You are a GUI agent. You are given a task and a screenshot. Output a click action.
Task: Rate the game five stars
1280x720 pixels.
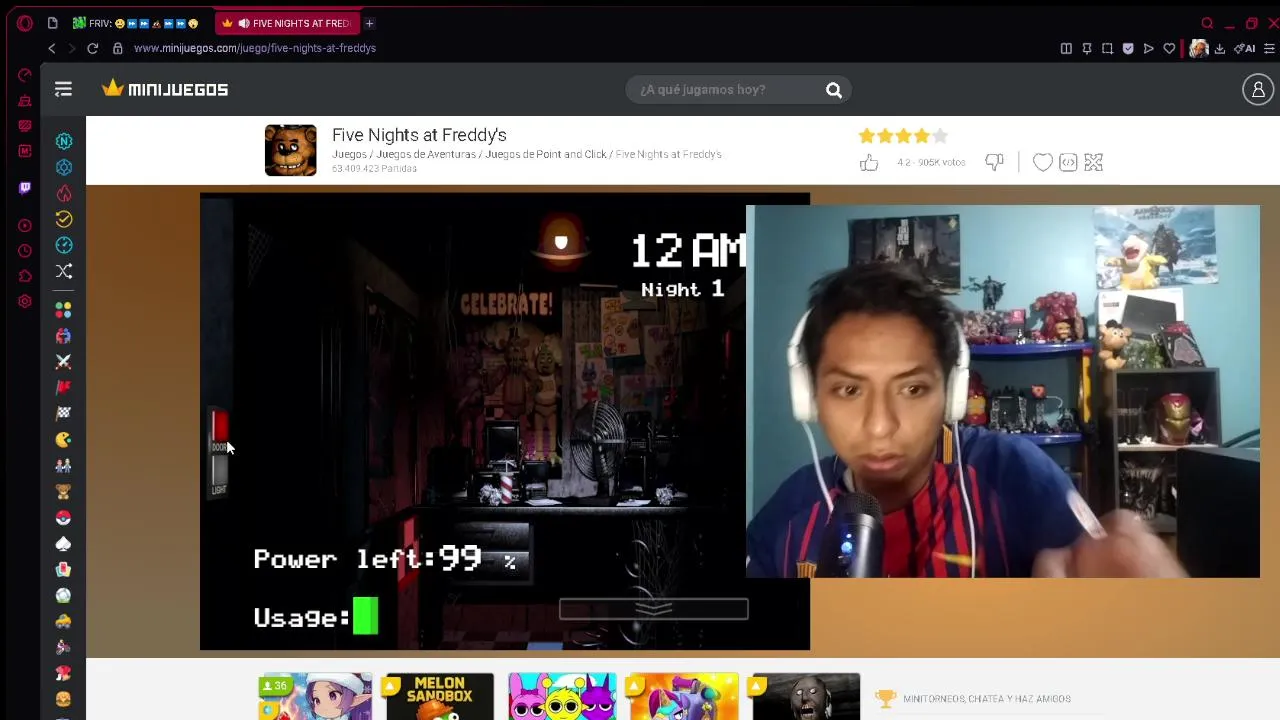pos(939,136)
